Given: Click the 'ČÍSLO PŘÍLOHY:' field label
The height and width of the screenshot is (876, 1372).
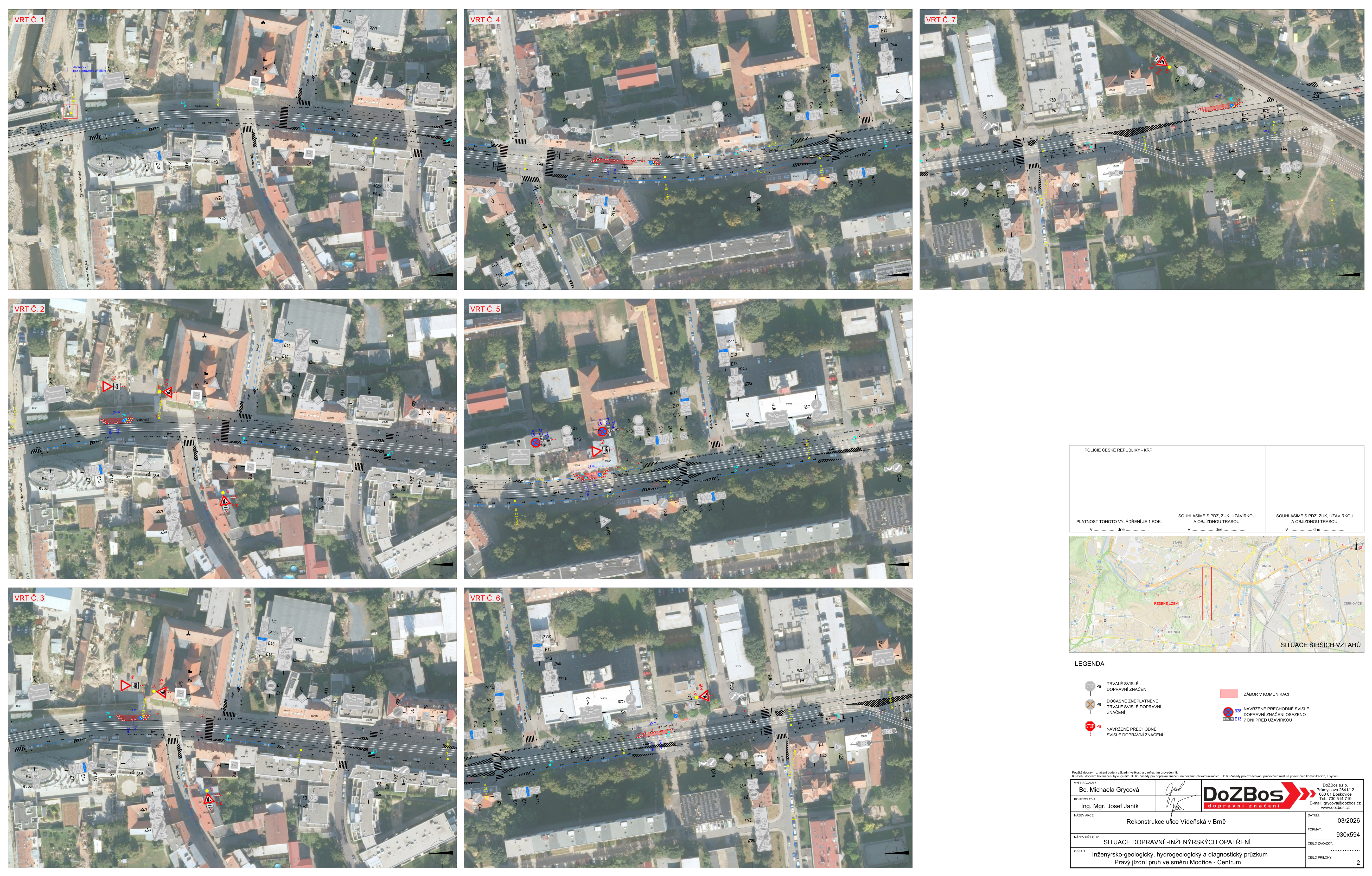Looking at the screenshot, I should 1320,858.
